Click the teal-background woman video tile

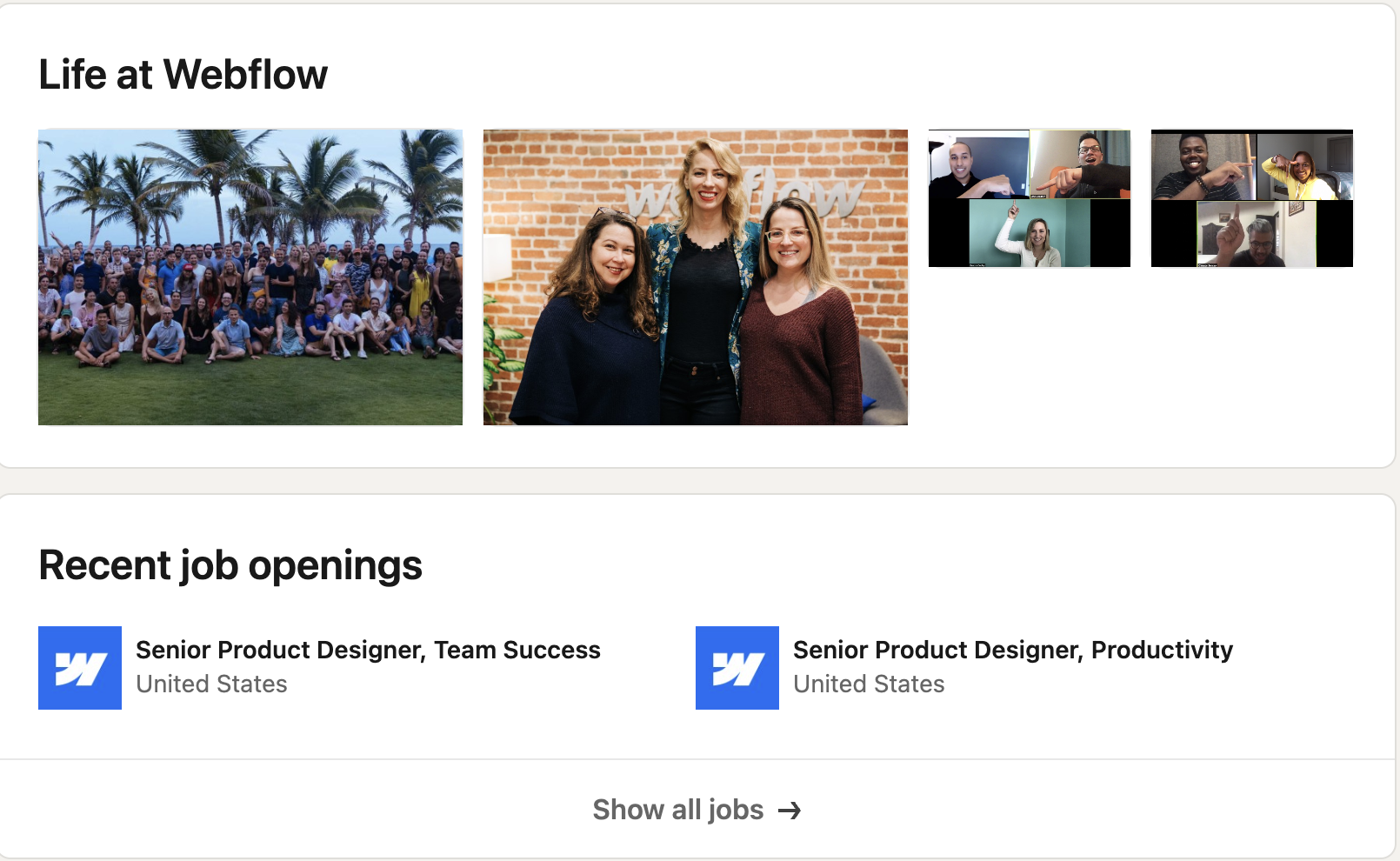click(1030, 232)
